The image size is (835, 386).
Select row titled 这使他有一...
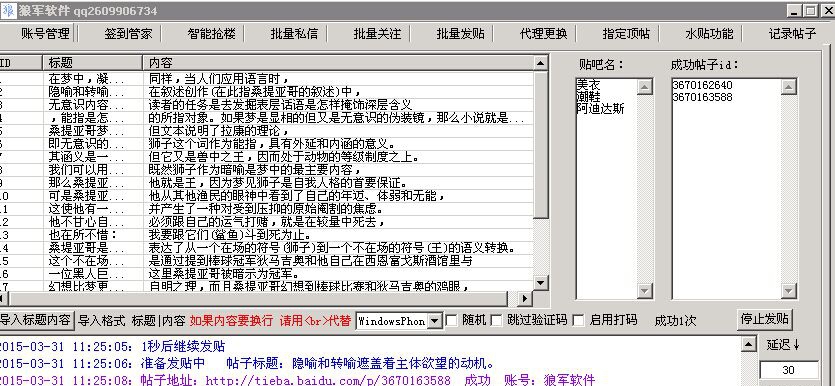(x=266, y=209)
